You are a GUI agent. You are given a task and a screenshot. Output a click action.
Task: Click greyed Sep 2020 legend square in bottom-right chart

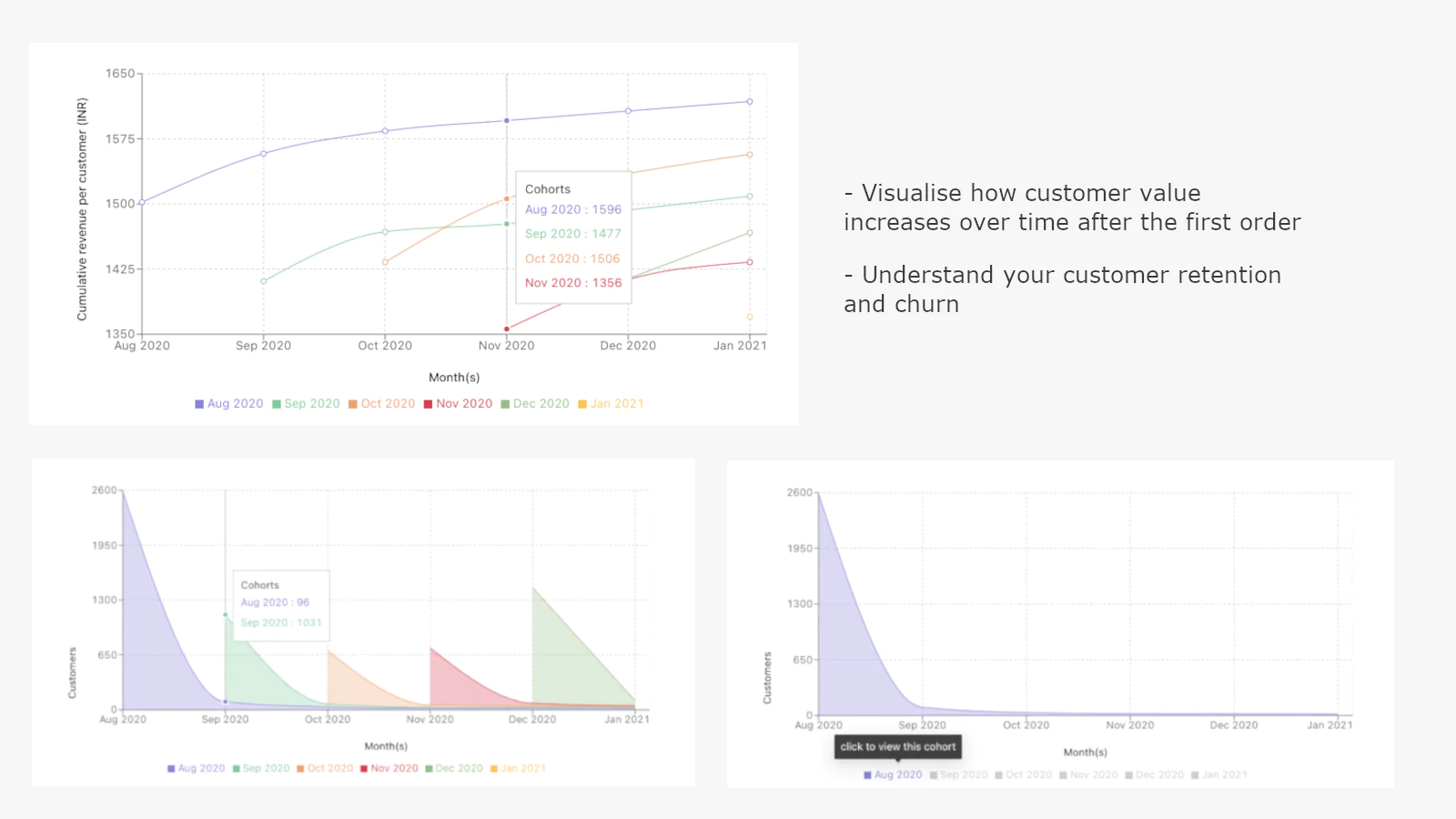(x=934, y=775)
